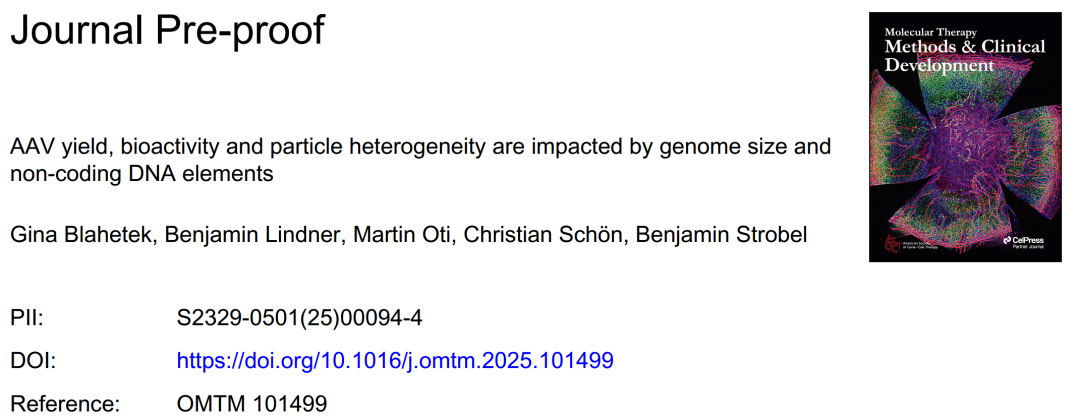Viewport: 1080px width, 419px height.
Task: Click the 'PII:' label
Action: coord(26,319)
